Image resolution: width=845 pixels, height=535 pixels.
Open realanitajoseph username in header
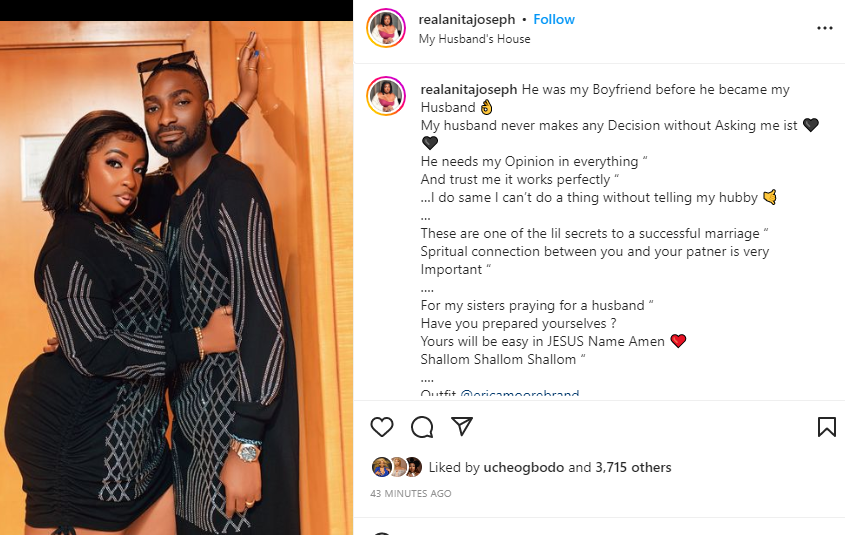click(x=467, y=19)
